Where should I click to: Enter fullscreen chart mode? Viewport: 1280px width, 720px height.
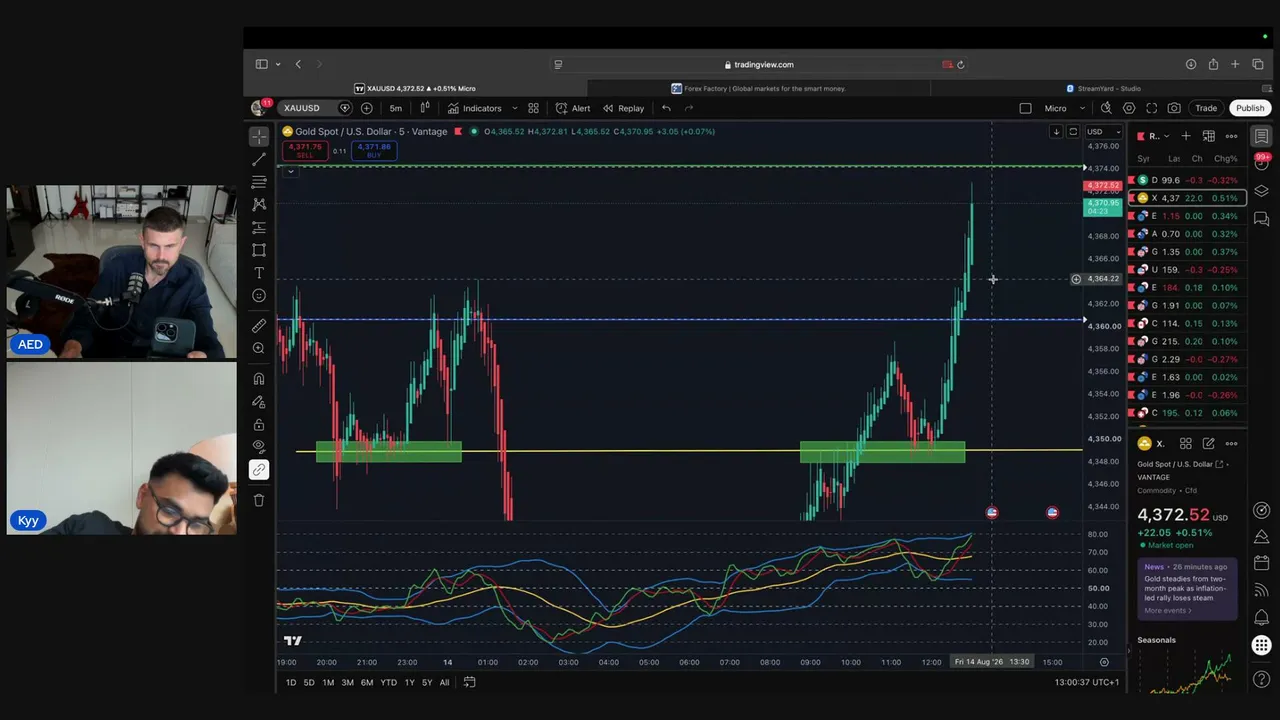coord(1152,108)
